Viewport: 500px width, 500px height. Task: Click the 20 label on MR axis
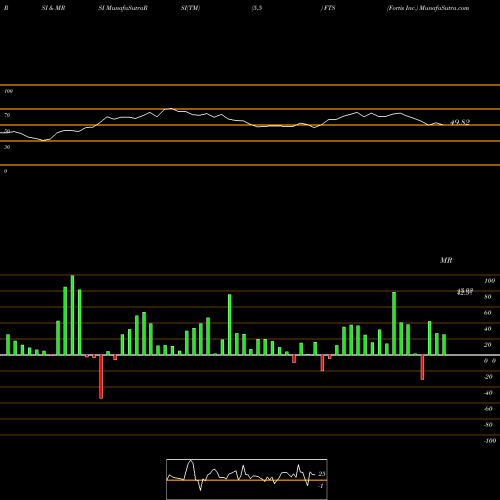(487, 345)
